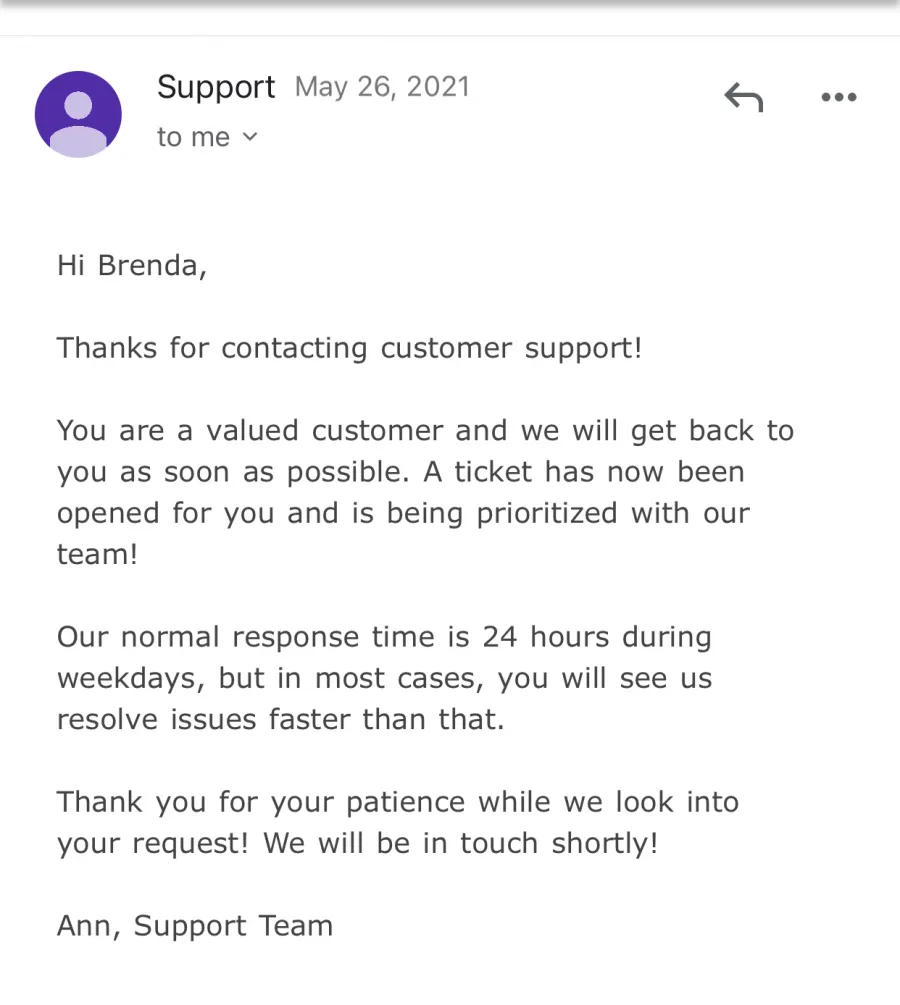
Task: Reply to the Support email
Action: tap(744, 97)
